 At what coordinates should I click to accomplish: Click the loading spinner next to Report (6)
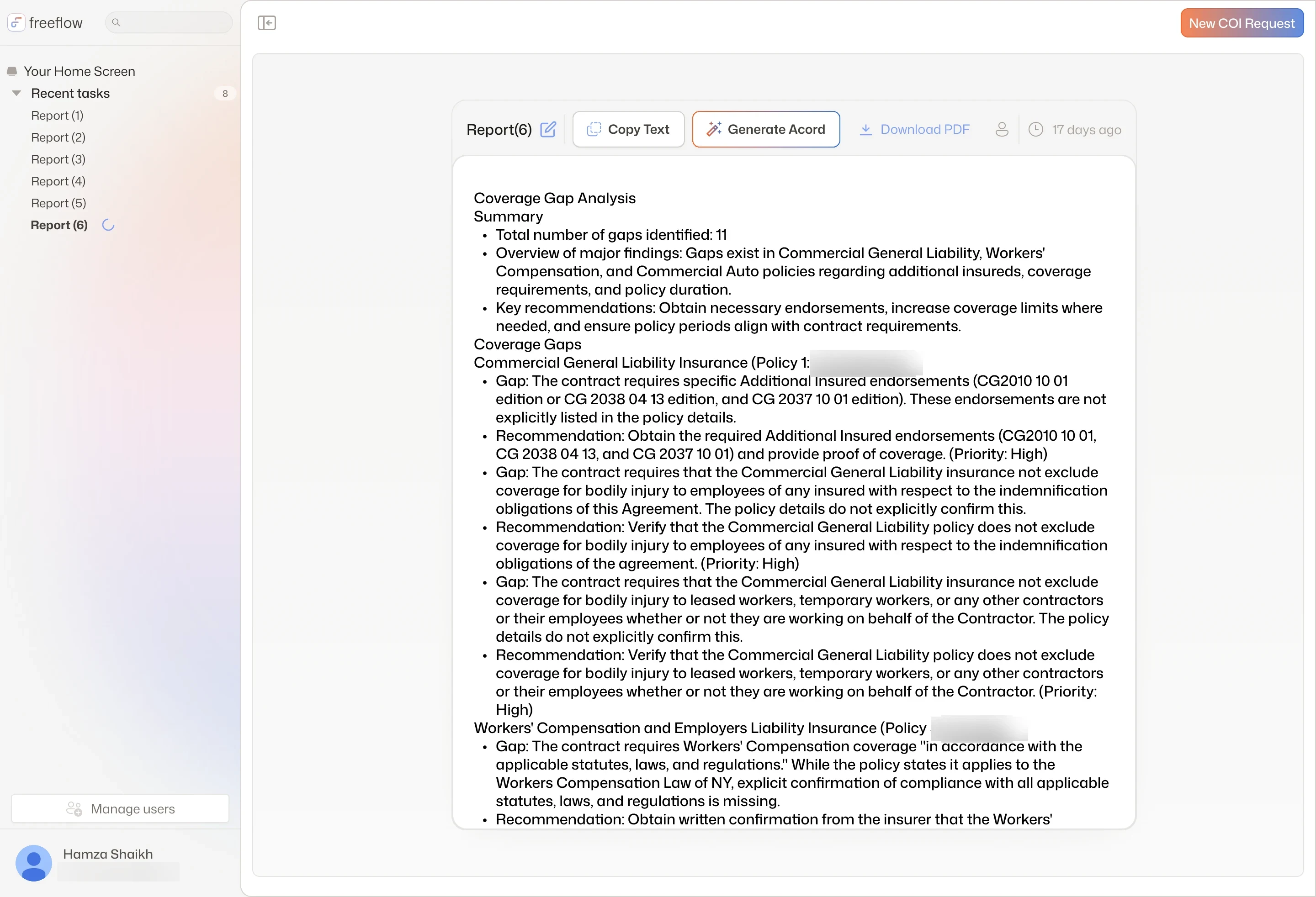(x=108, y=225)
